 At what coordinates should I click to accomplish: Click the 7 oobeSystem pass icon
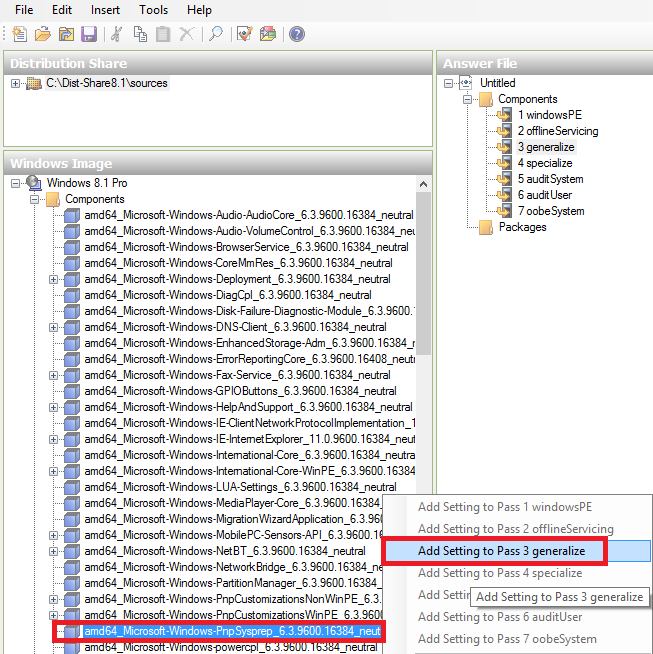click(504, 211)
